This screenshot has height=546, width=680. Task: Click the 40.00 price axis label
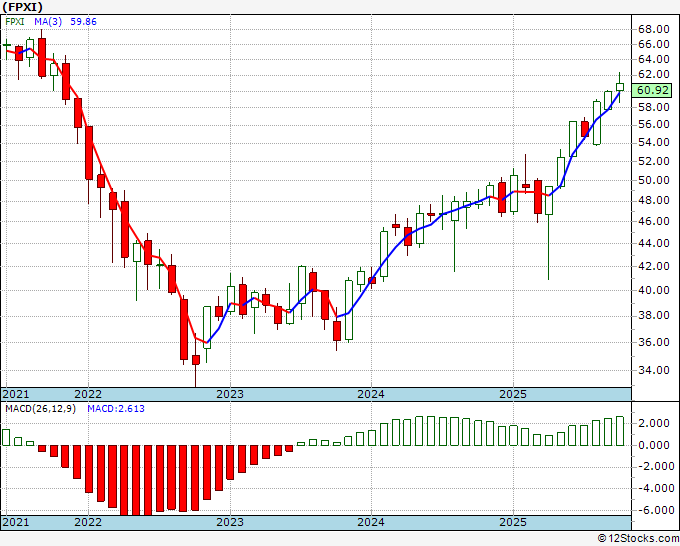click(654, 290)
